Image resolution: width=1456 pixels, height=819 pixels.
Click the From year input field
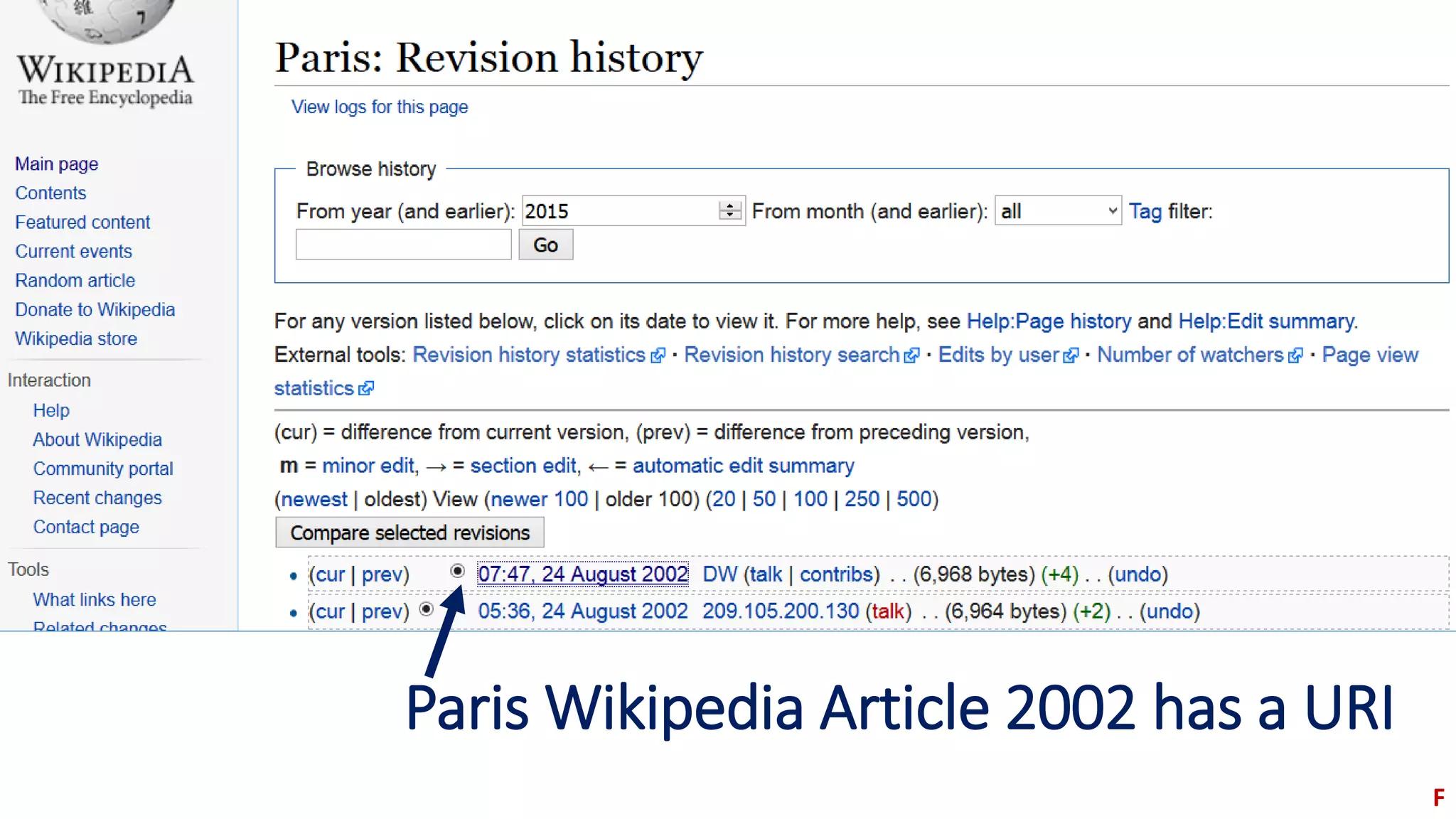619,211
